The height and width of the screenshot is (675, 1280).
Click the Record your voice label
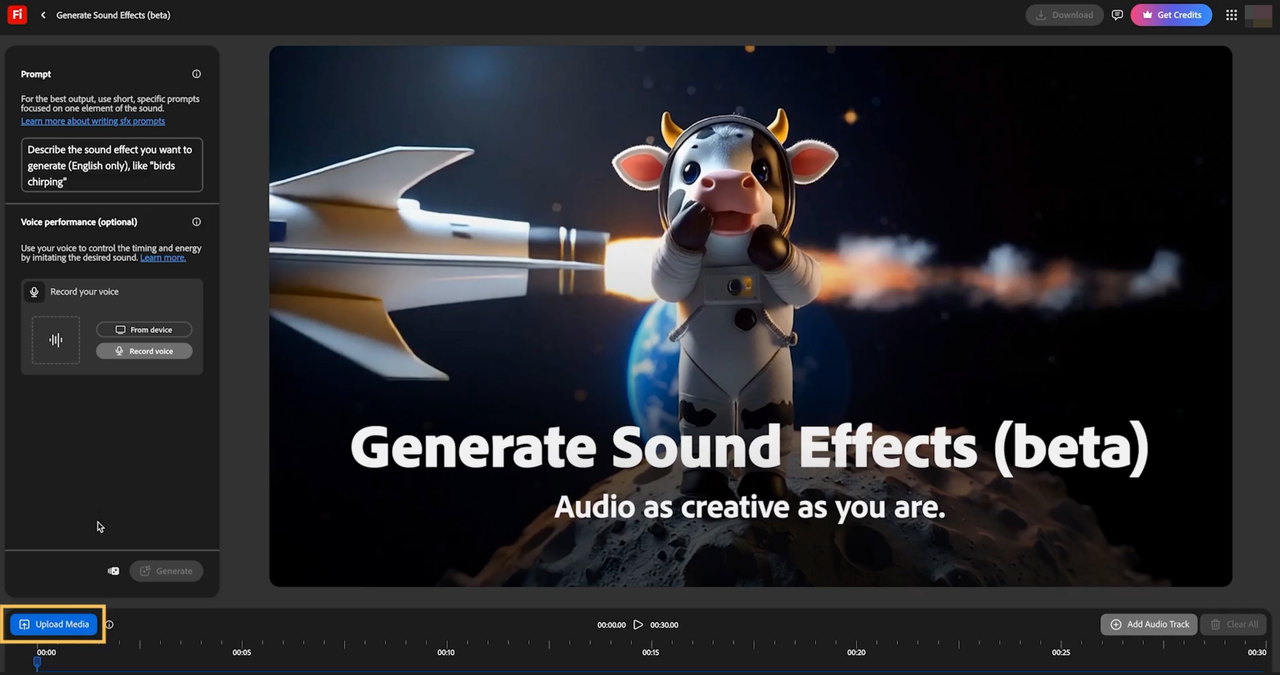[x=84, y=292]
